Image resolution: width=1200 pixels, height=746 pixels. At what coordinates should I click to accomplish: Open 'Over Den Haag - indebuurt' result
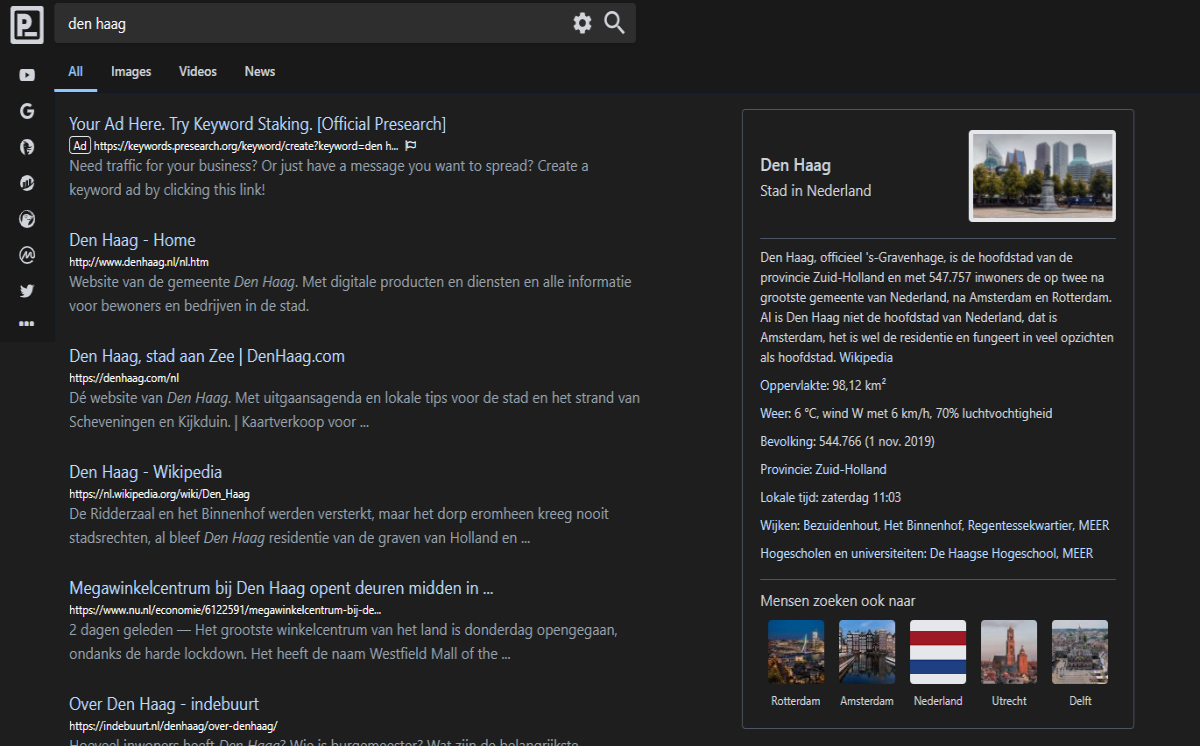click(x=164, y=704)
